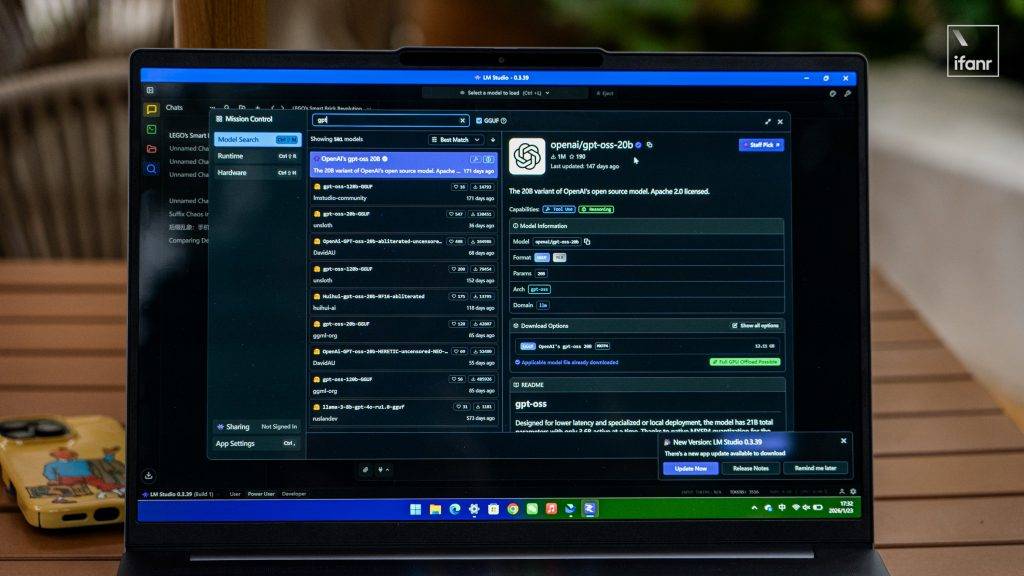Image resolution: width=1024 pixels, height=576 pixels.
Task: Clear the gpt search field text
Action: point(463,120)
